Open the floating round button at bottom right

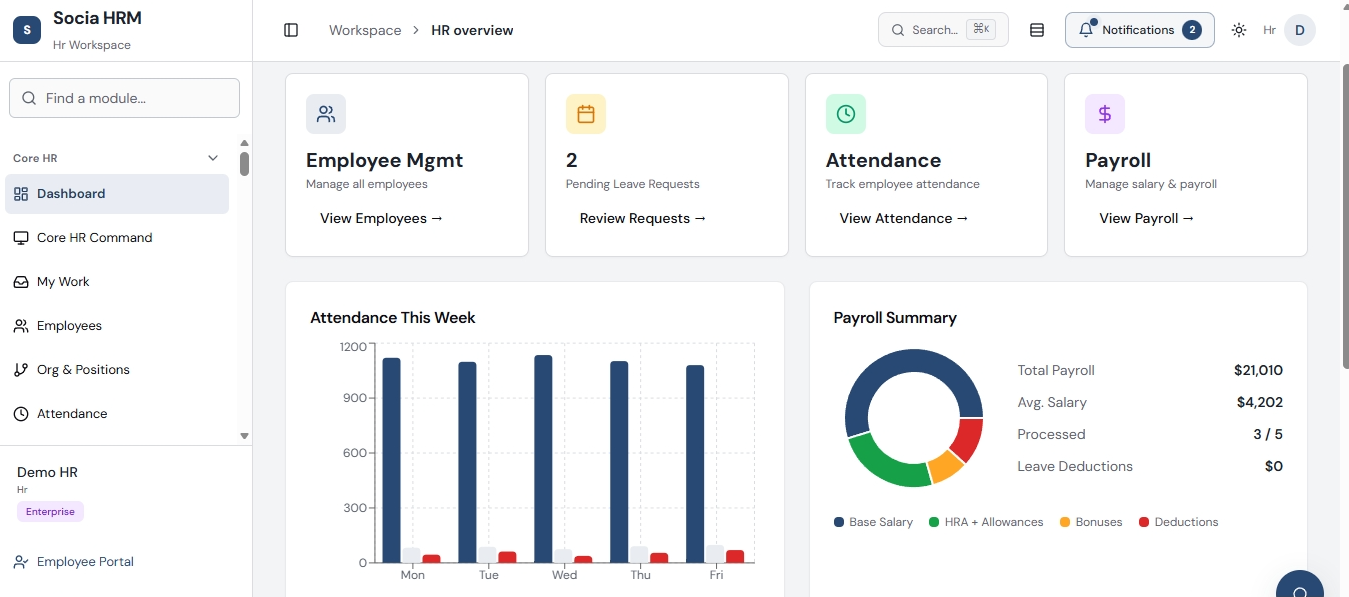point(1300,584)
